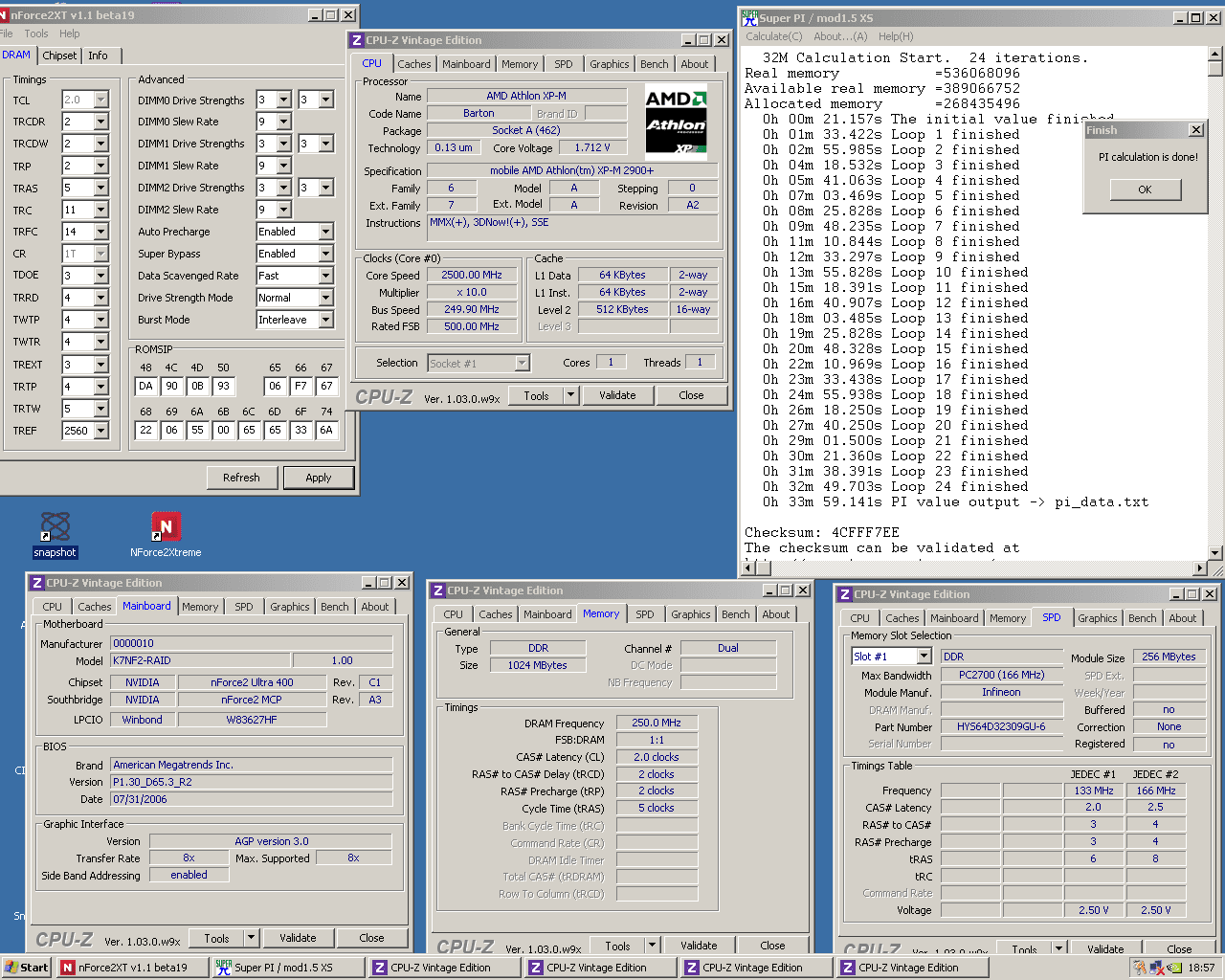Open the Graphics tab in CPU-Z Memory window
The image size is (1225, 980).
pyautogui.click(x=691, y=614)
